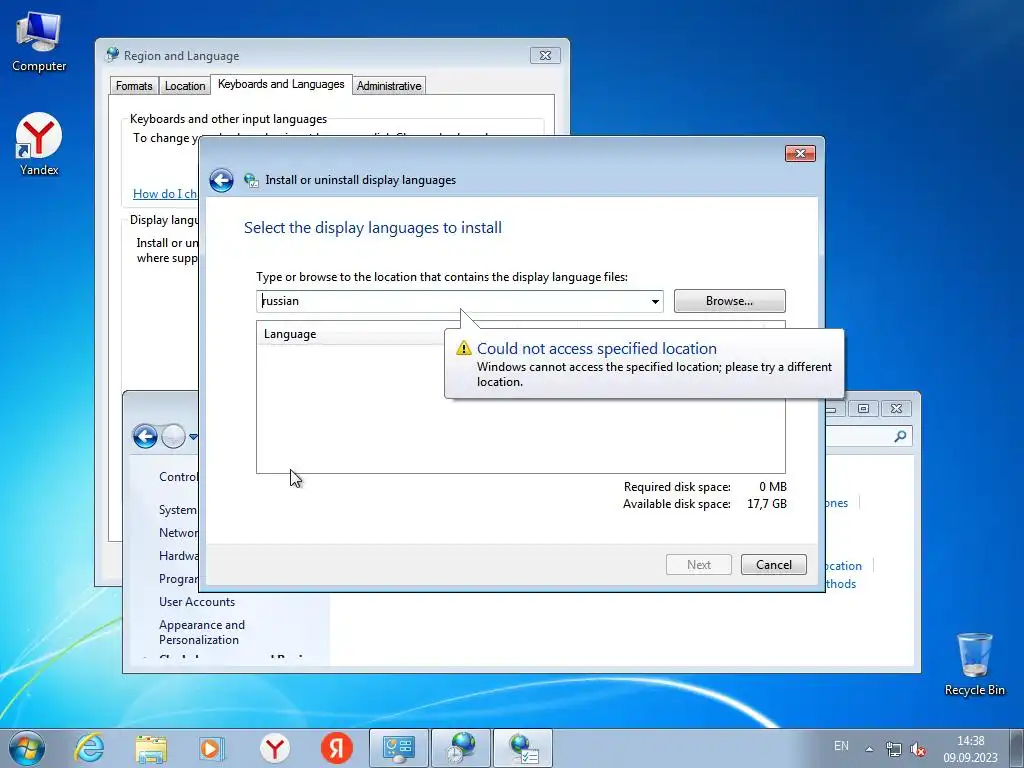Open the red Yandex Я taskbar icon

(336, 748)
